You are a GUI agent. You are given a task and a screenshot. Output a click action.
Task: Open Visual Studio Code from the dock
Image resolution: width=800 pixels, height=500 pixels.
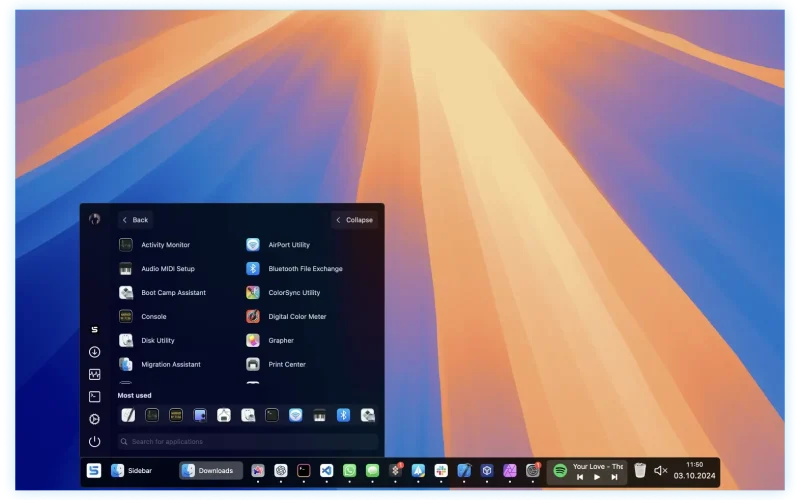click(x=327, y=471)
